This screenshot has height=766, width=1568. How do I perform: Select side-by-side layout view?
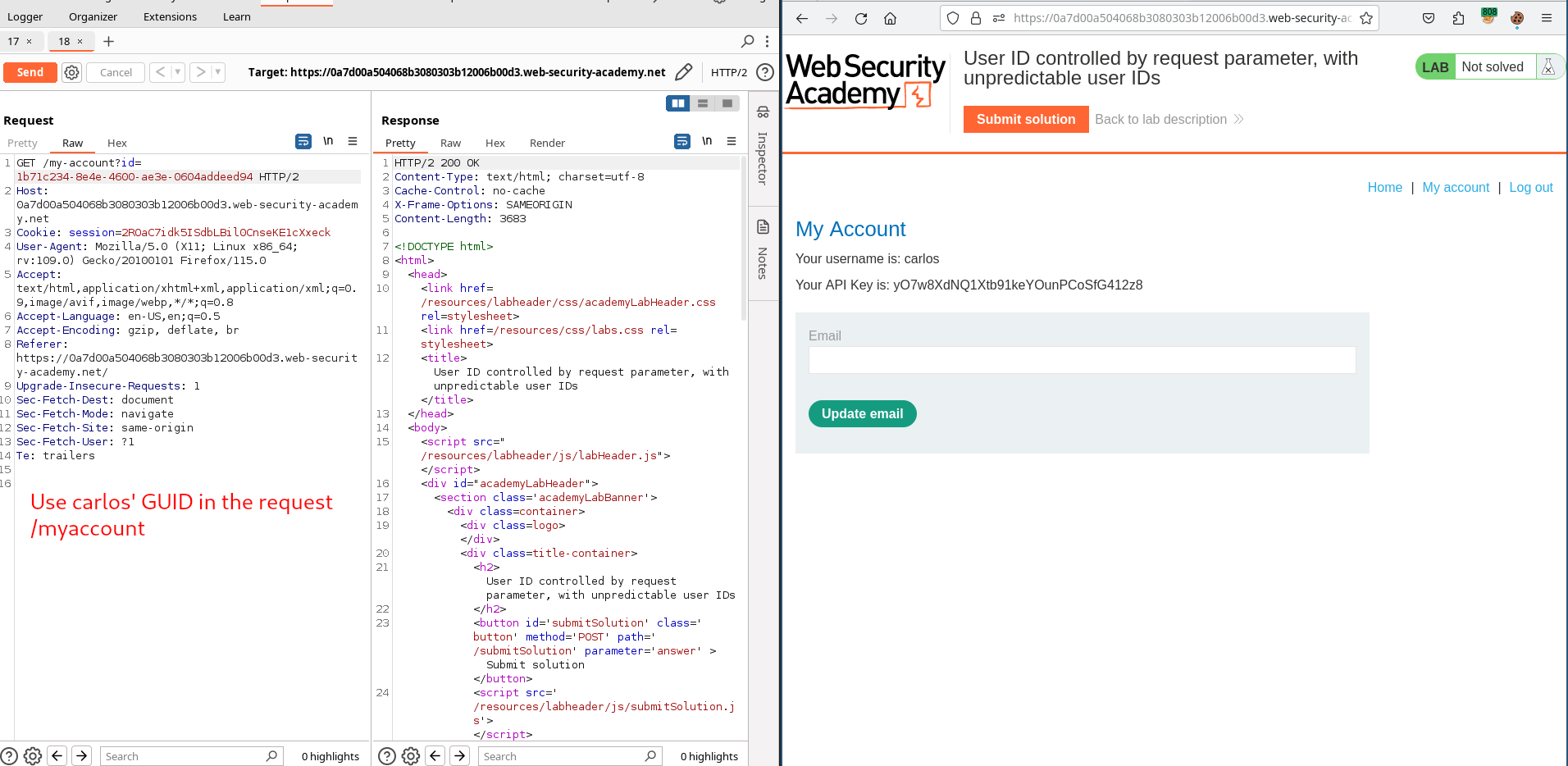(x=678, y=103)
